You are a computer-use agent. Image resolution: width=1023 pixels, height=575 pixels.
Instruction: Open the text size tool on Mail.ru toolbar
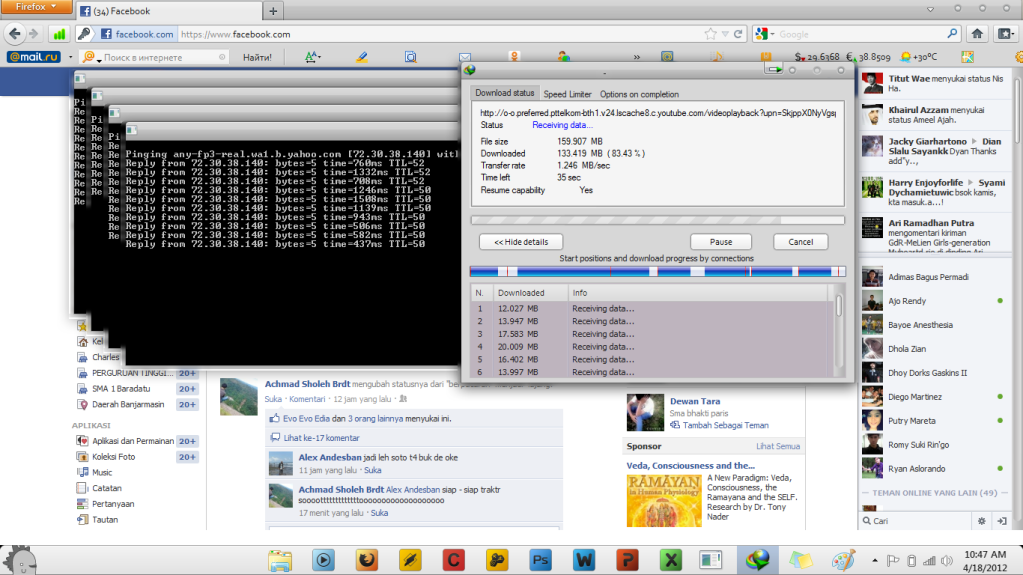pos(313,57)
